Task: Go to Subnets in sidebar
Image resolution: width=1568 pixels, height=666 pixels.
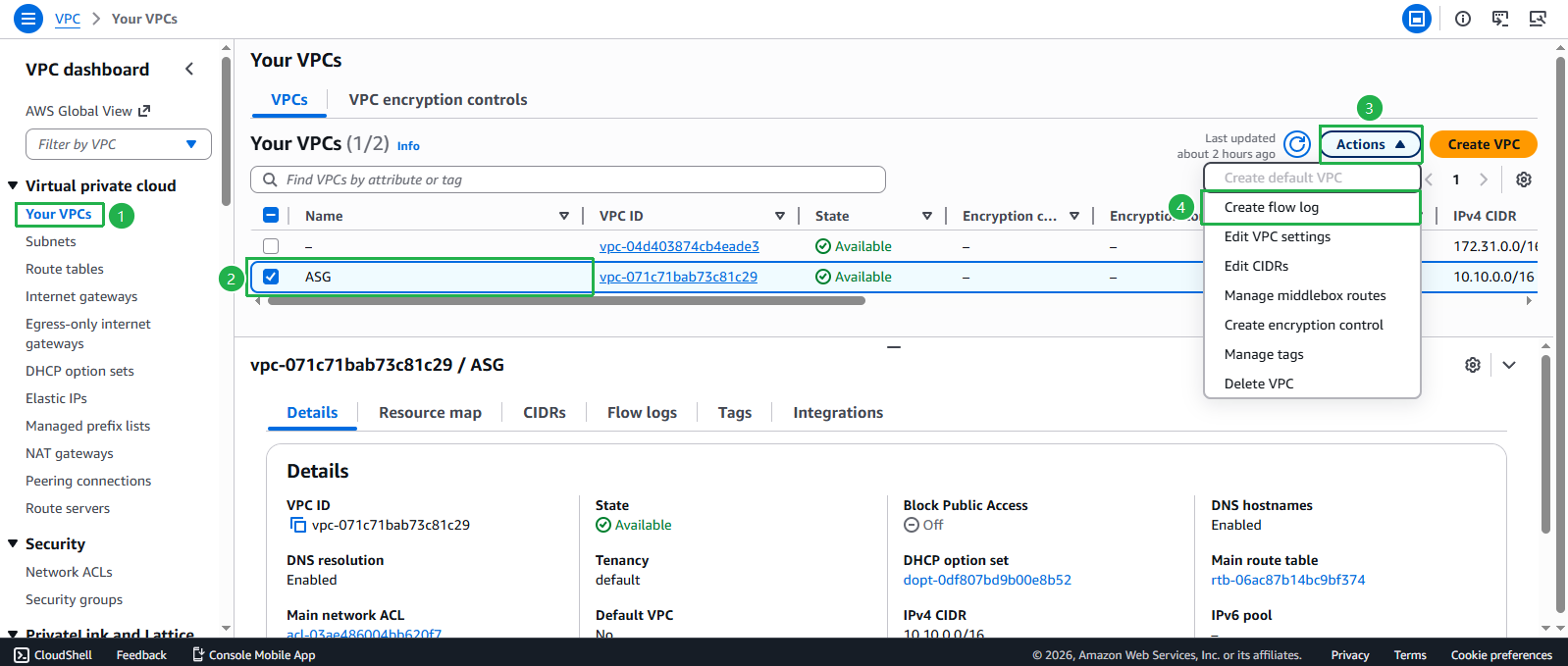Action: (x=51, y=241)
